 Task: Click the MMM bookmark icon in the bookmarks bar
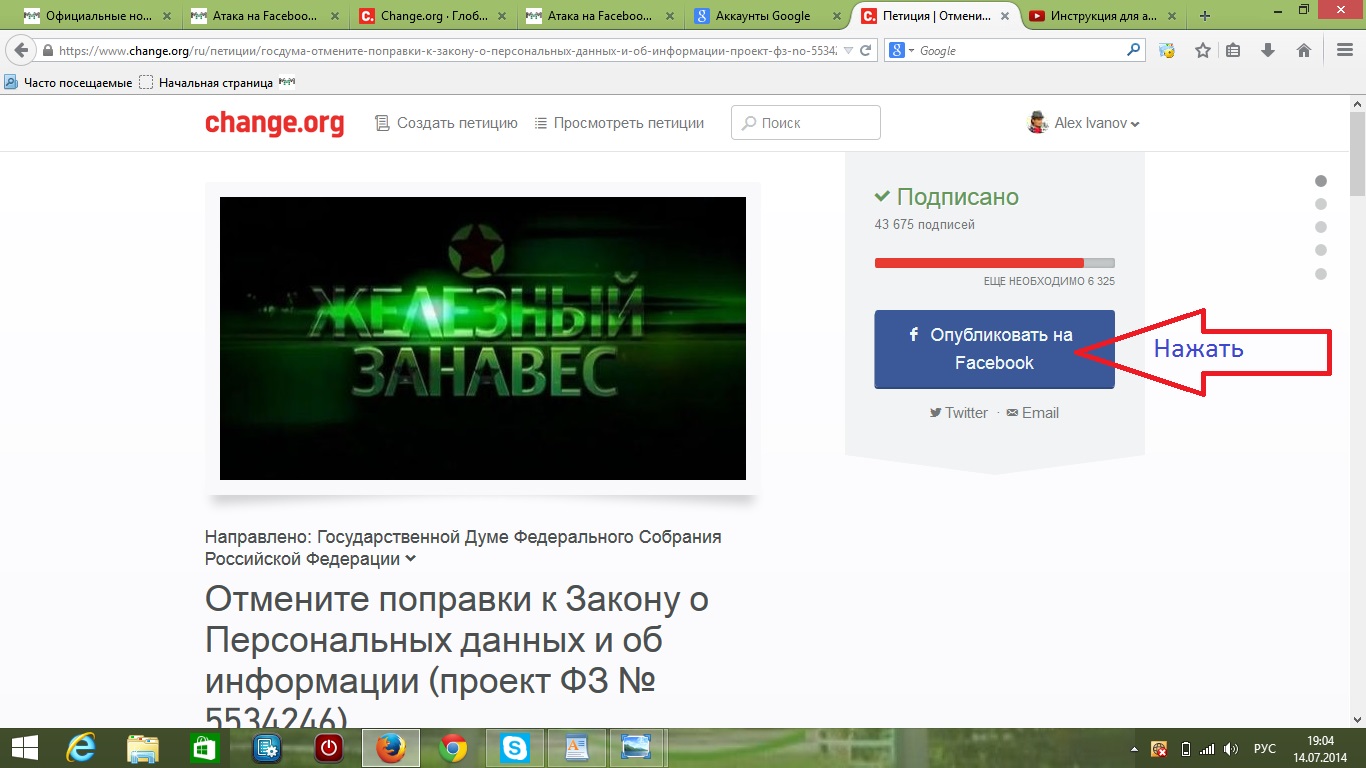pyautogui.click(x=287, y=82)
